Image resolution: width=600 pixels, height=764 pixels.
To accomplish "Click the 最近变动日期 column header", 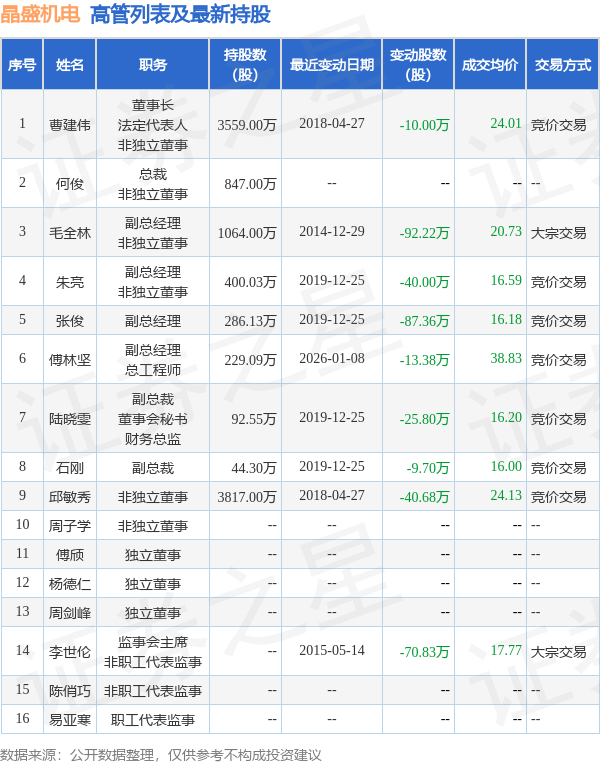I will tap(331, 65).
